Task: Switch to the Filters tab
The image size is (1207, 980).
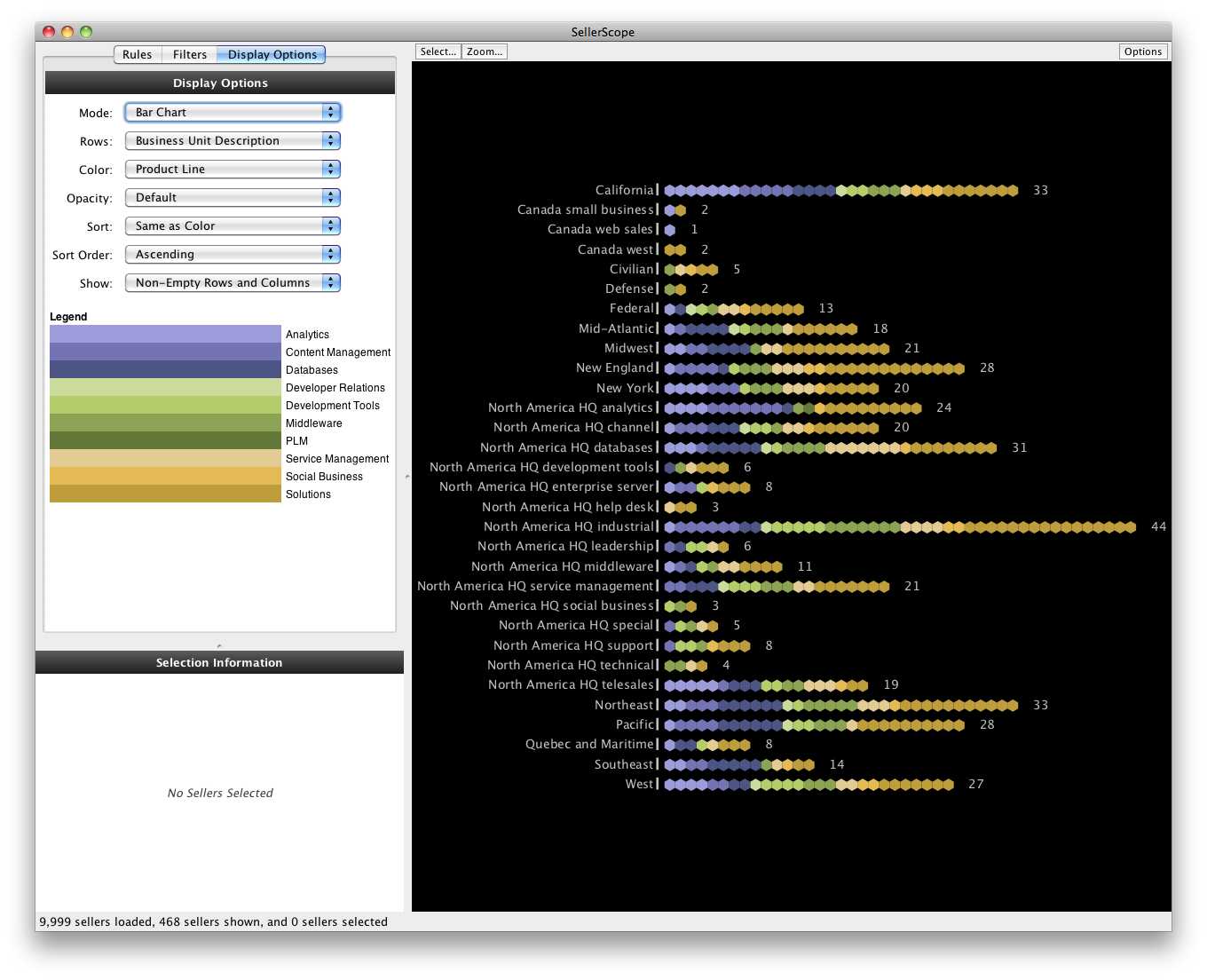Action: [x=190, y=54]
